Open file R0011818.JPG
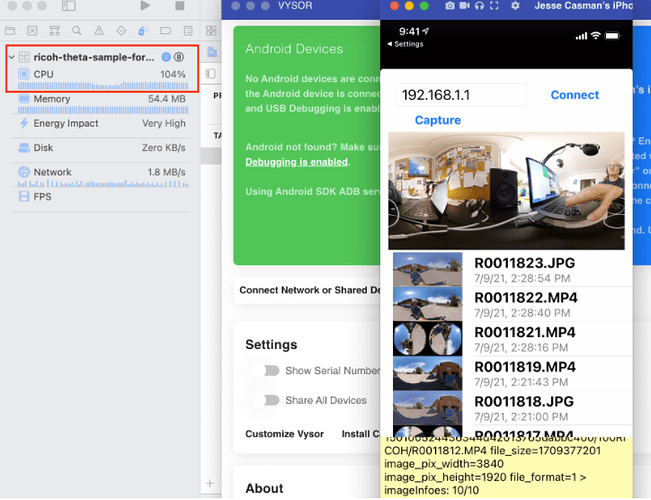 [x=512, y=408]
